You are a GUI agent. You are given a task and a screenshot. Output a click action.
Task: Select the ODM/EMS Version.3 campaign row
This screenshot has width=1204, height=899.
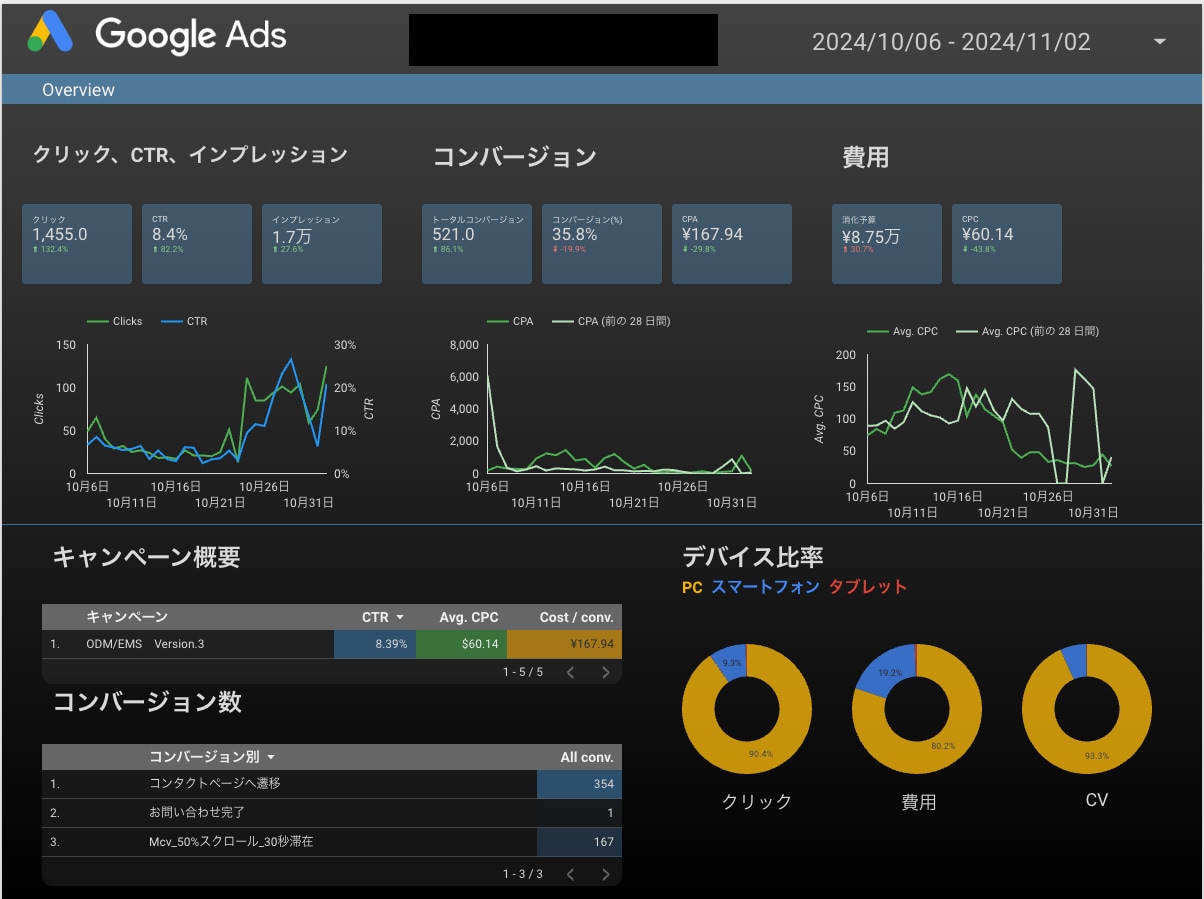point(332,644)
